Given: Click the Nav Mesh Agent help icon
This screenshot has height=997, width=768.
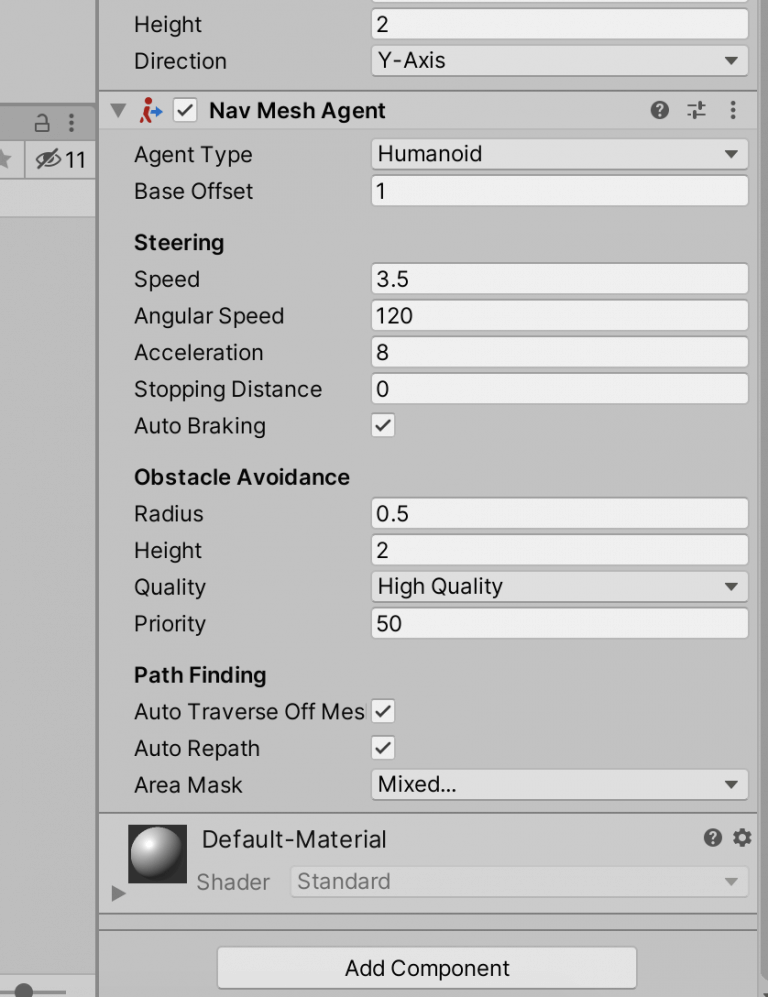Looking at the screenshot, I should 659,110.
